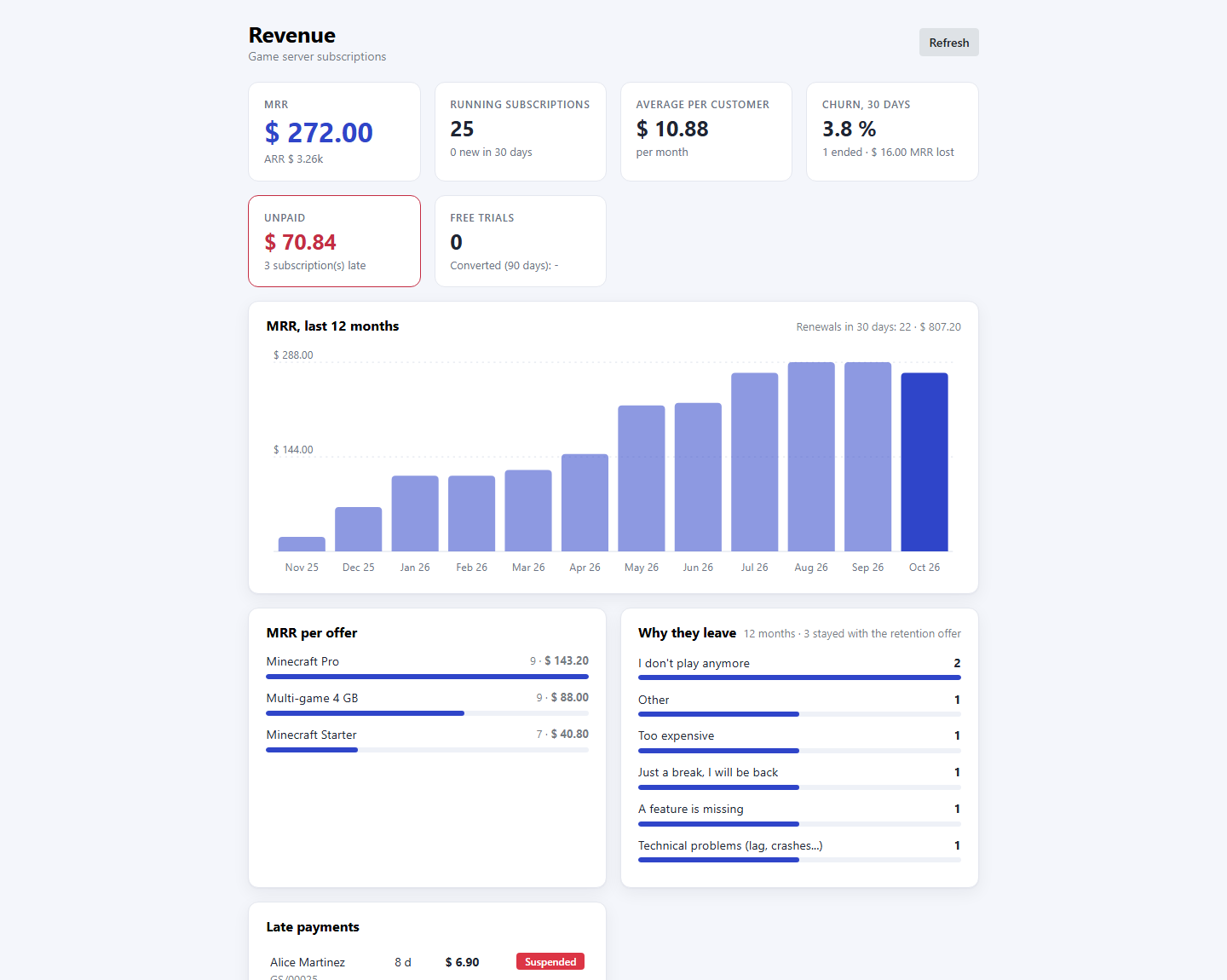Click the Refresh button
The height and width of the screenshot is (980, 1227).
(948, 43)
